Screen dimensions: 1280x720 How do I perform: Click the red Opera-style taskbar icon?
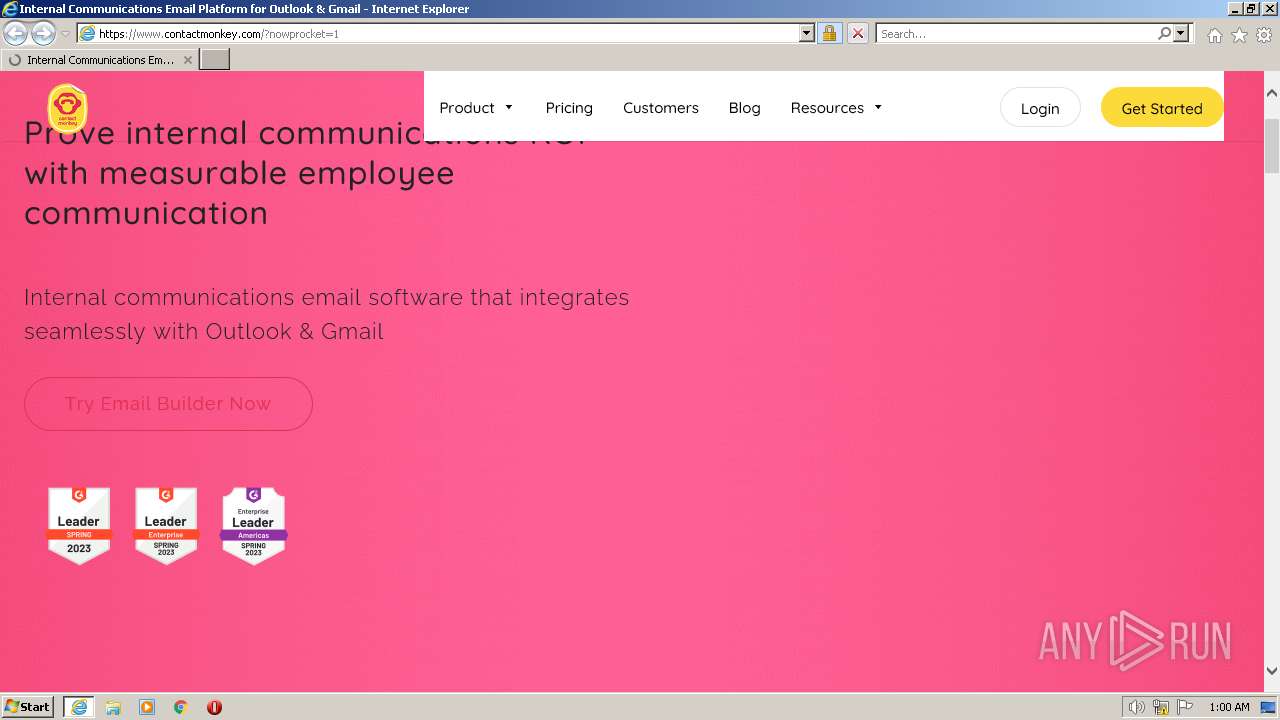[214, 707]
